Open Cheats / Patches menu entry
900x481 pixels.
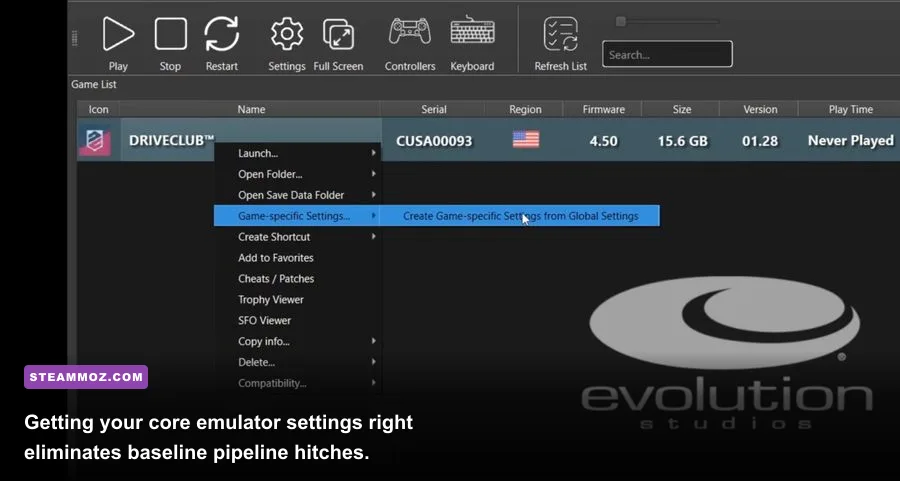(297, 278)
